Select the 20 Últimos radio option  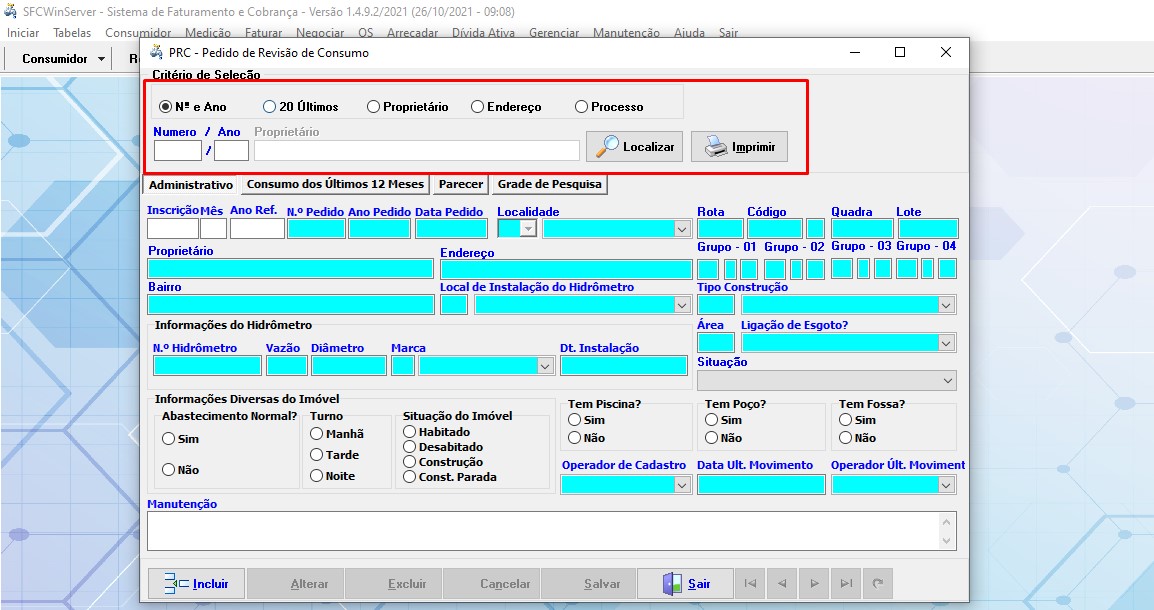[269, 107]
